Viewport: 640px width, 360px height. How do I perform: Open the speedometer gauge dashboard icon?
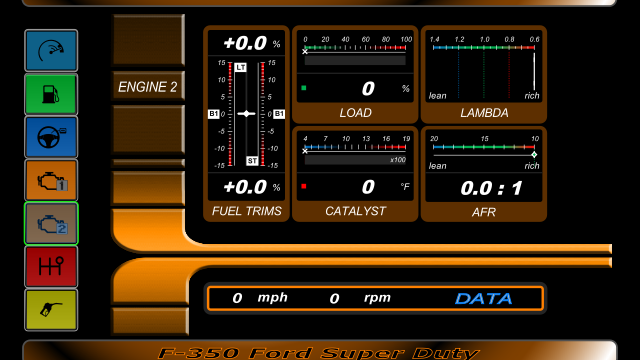tap(51, 51)
